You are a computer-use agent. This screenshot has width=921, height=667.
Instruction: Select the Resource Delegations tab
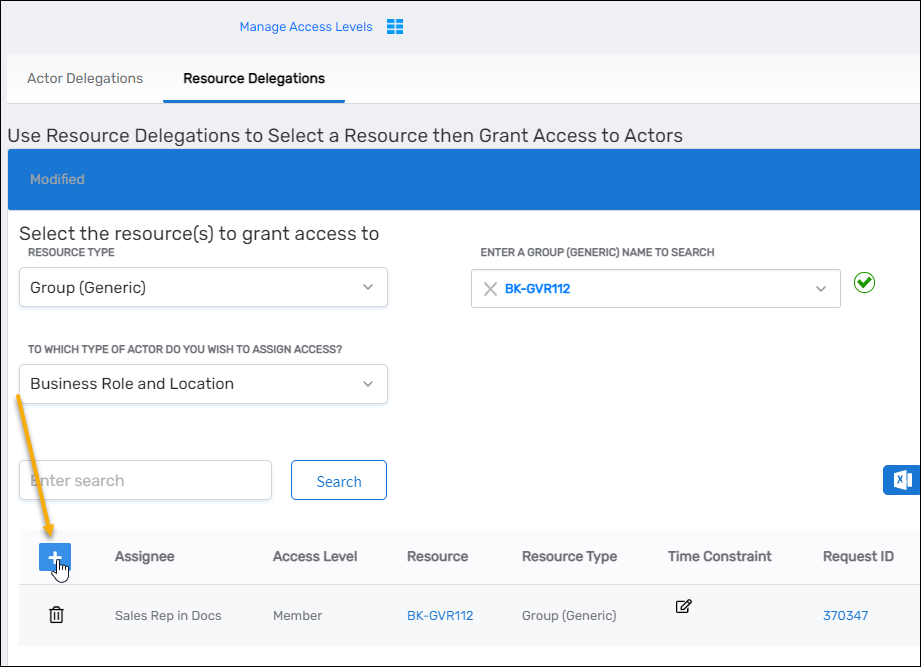coord(253,78)
